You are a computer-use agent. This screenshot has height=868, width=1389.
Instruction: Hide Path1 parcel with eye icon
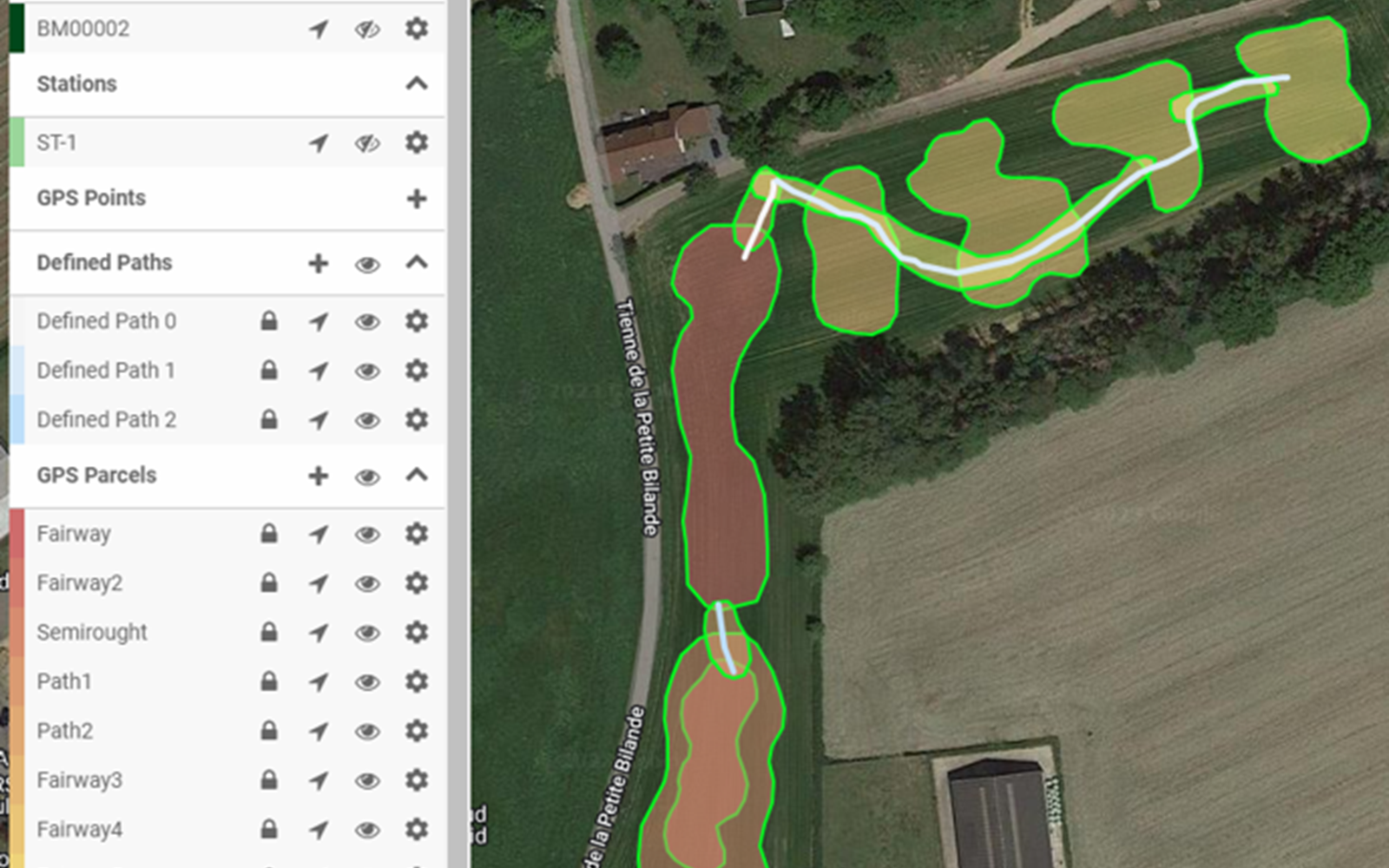367,682
